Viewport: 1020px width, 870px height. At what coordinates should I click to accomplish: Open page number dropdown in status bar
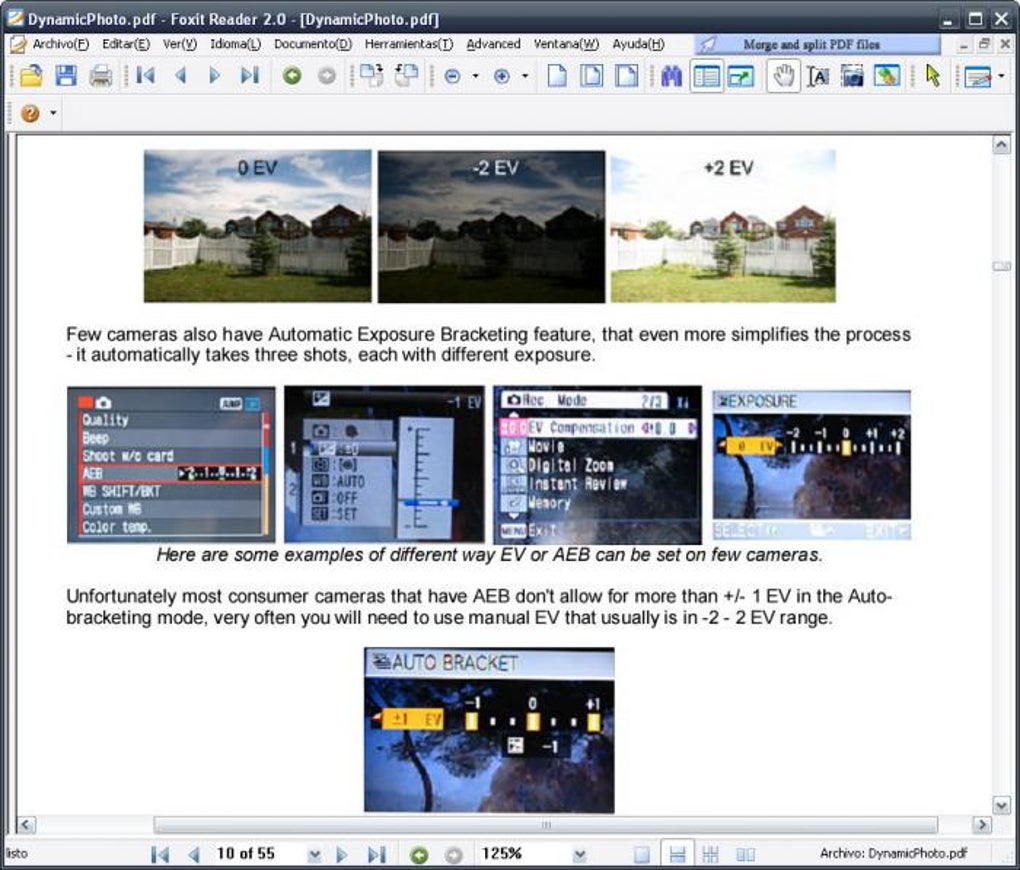point(314,854)
